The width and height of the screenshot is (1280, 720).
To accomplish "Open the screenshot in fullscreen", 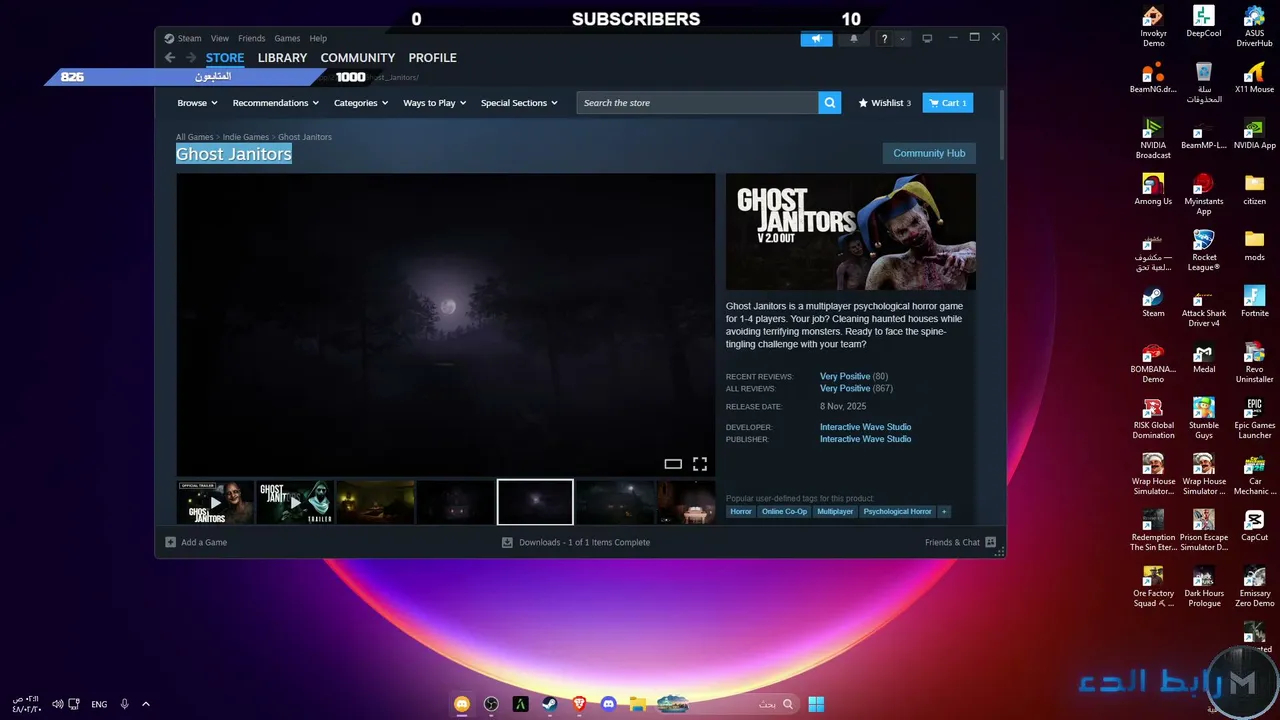I will coord(700,464).
